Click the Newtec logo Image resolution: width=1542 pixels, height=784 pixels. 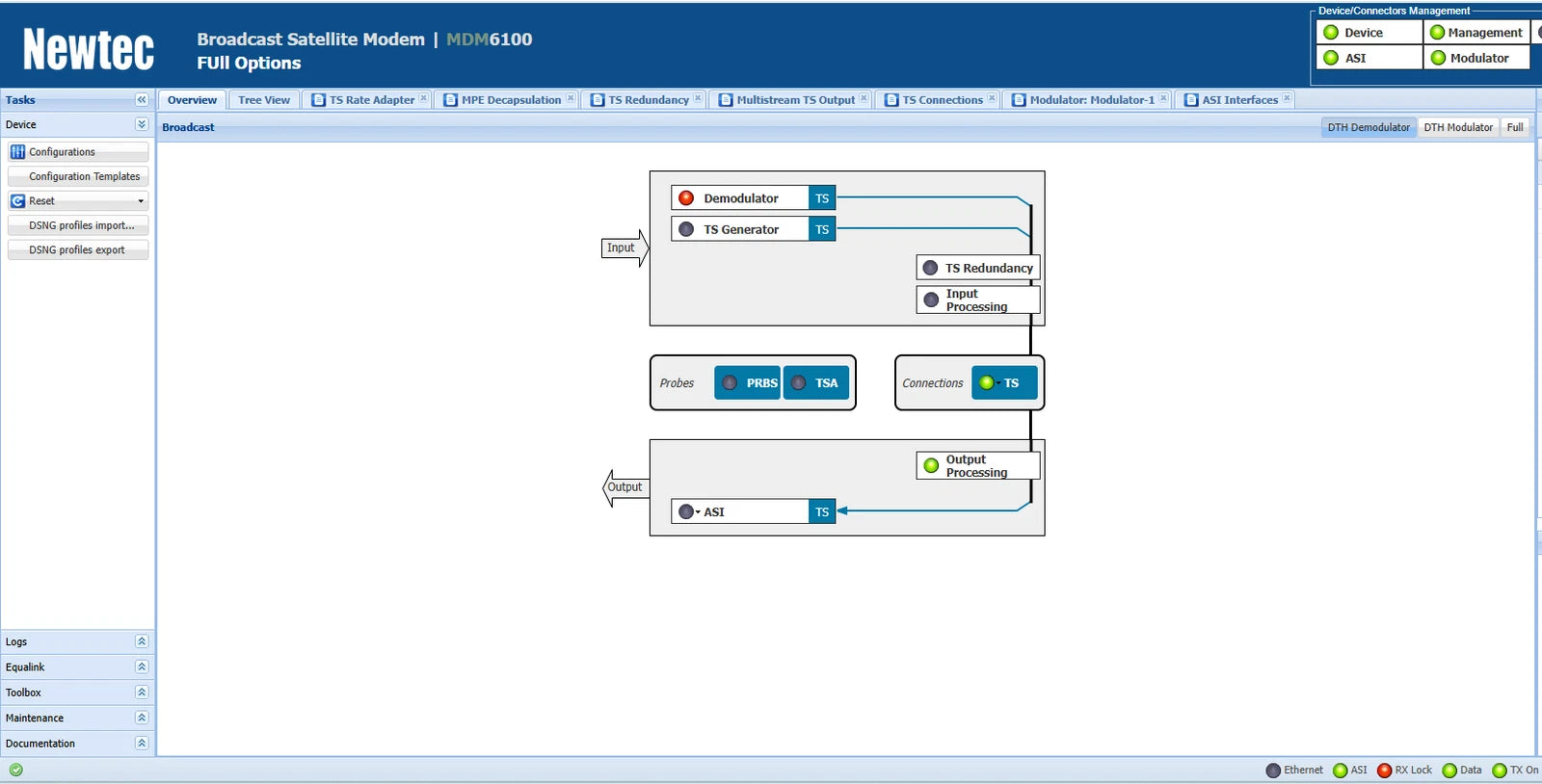pos(89,48)
